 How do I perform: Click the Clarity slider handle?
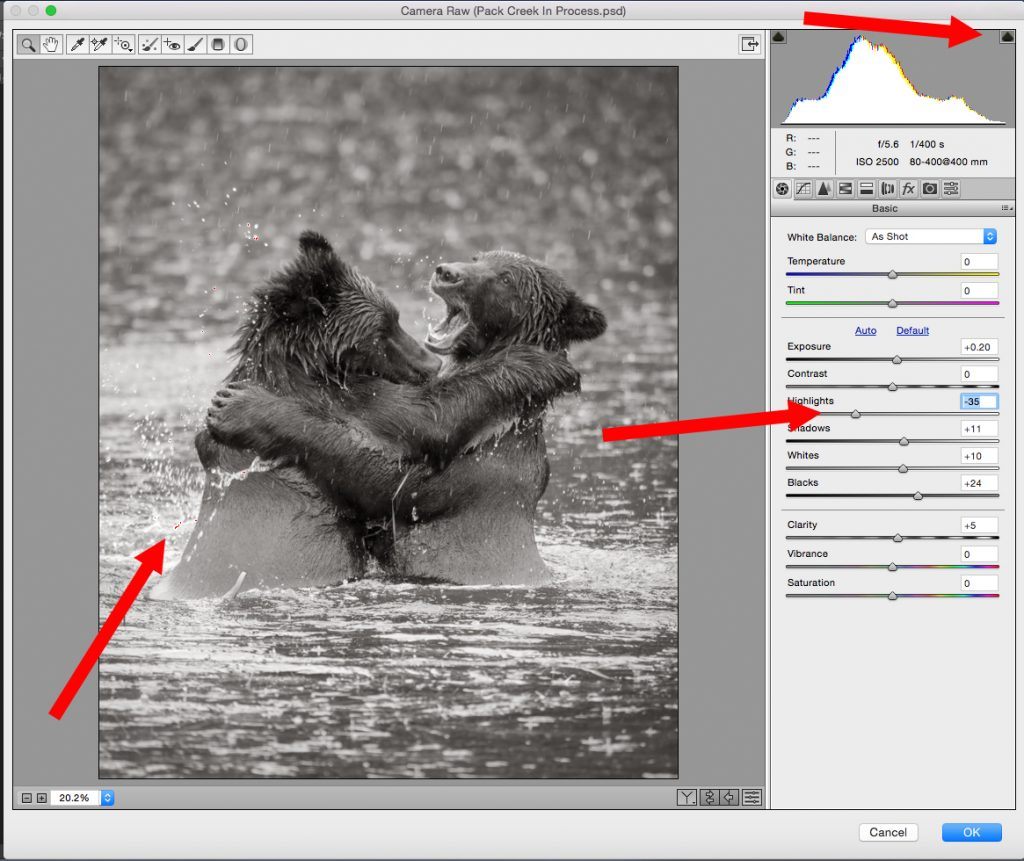[898, 538]
